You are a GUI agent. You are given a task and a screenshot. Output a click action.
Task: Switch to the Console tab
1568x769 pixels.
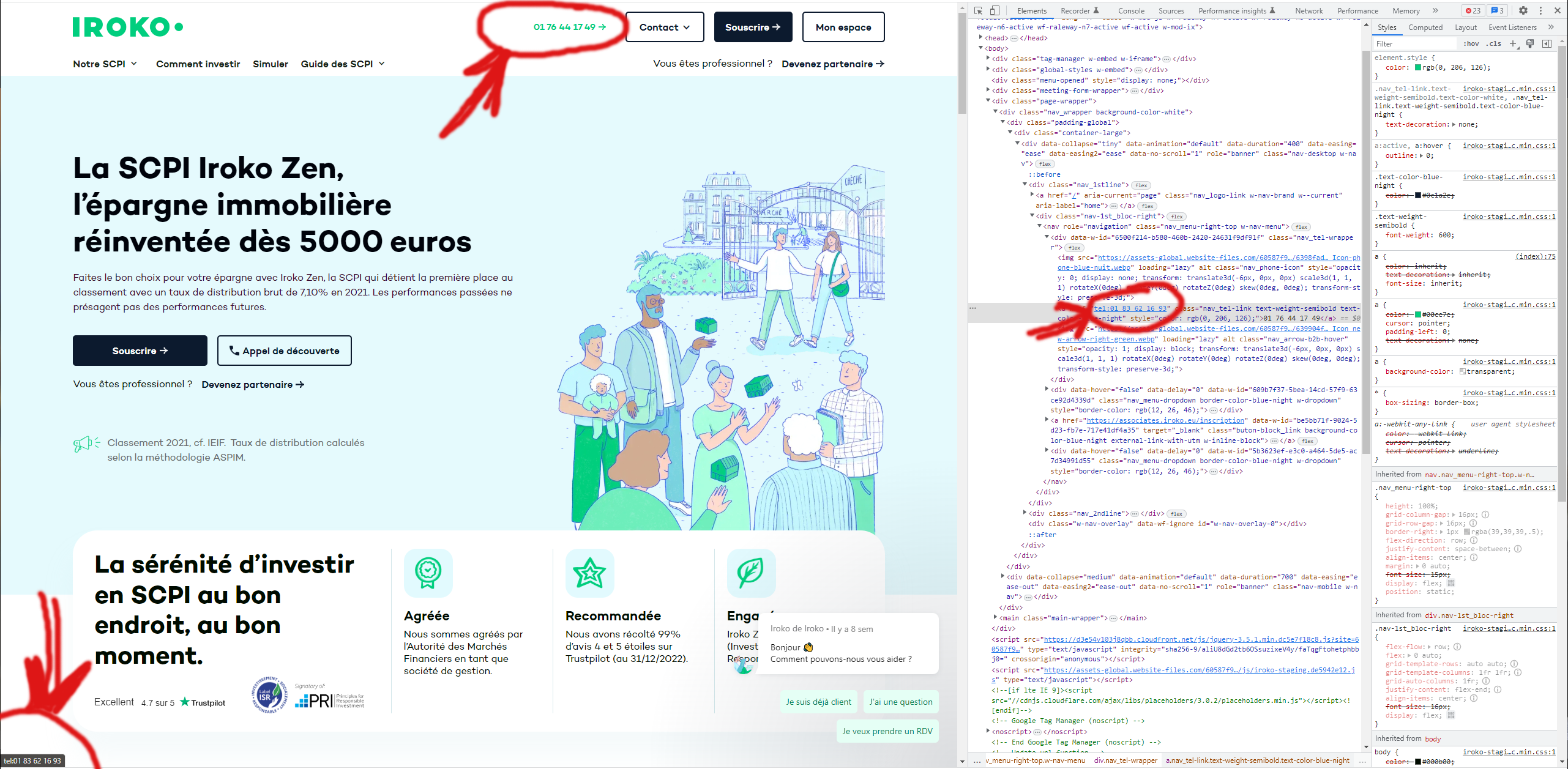[x=1131, y=10]
